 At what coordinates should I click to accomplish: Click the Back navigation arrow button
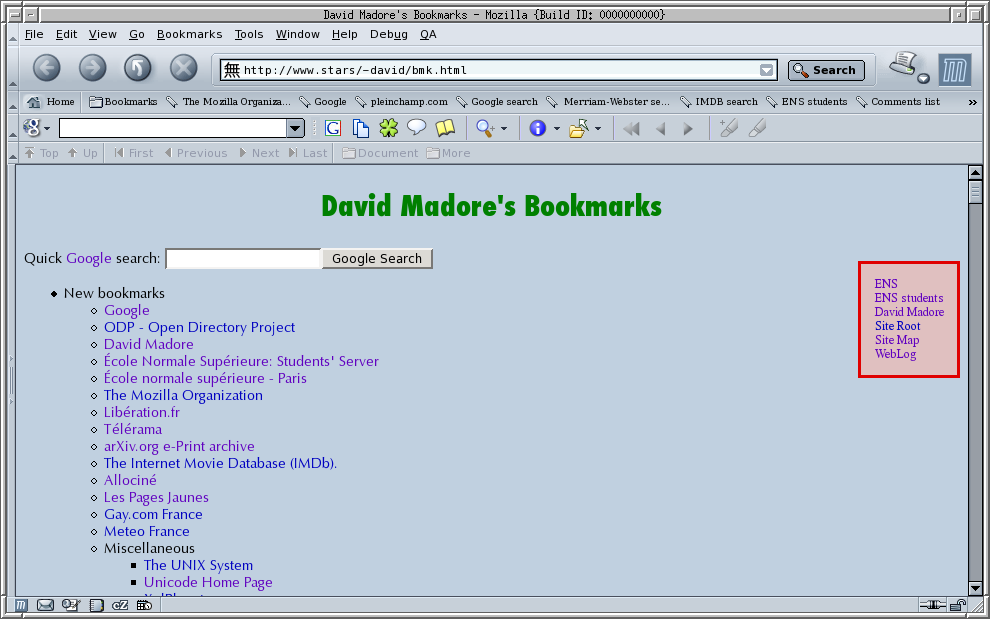coord(47,68)
